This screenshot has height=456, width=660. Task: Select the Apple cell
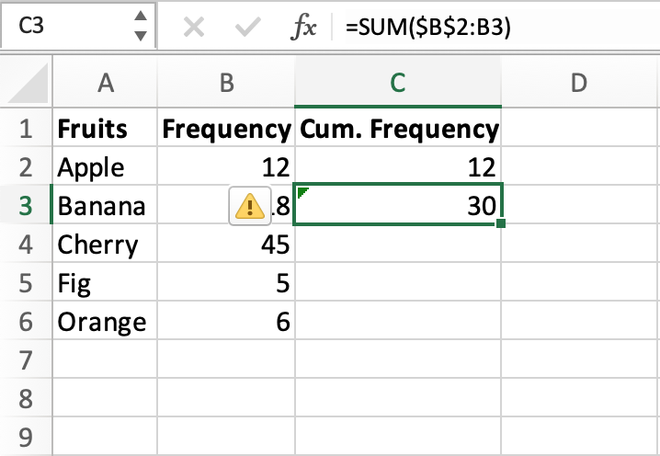(x=103, y=168)
